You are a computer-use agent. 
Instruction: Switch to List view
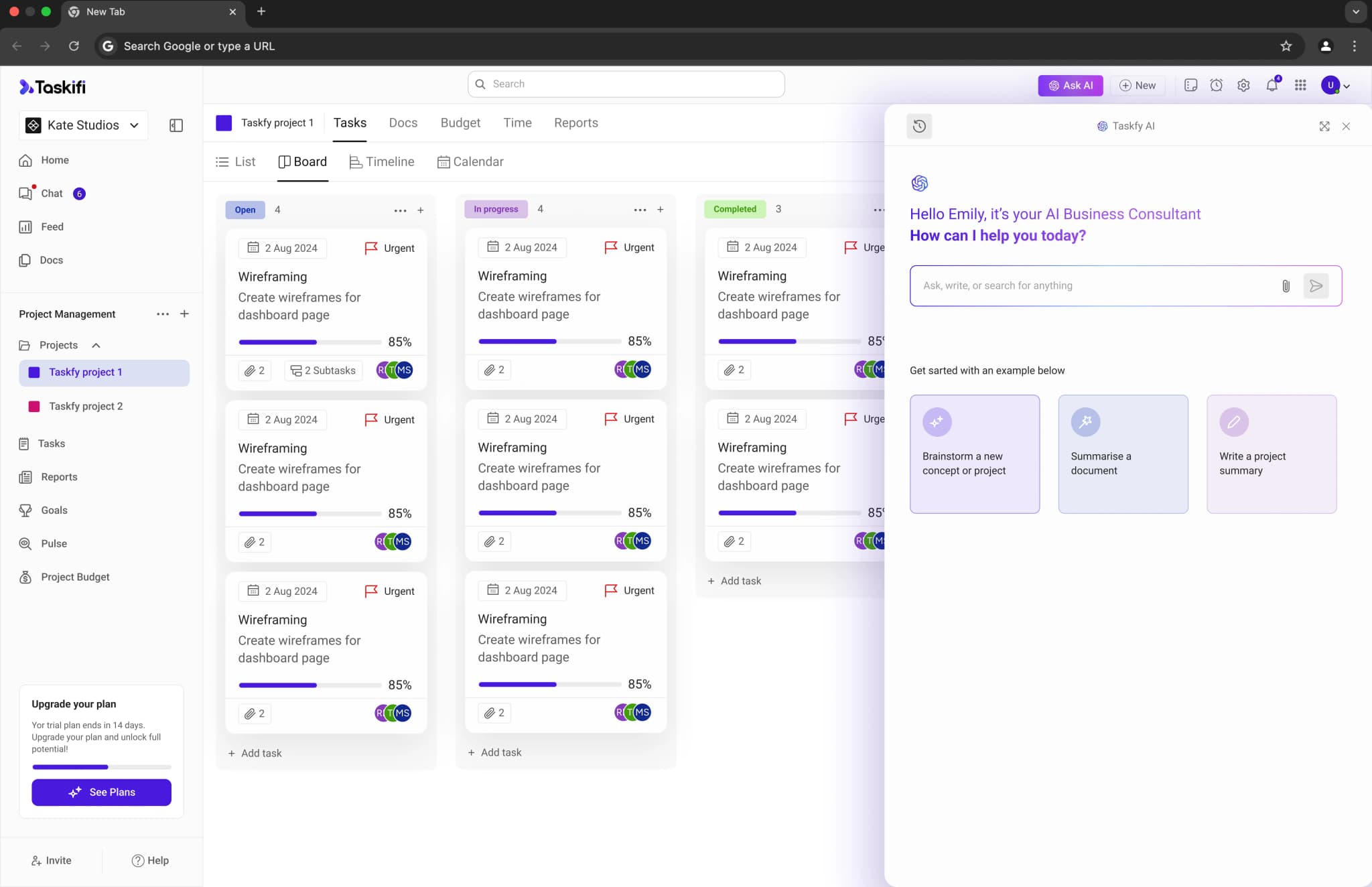tap(236, 161)
